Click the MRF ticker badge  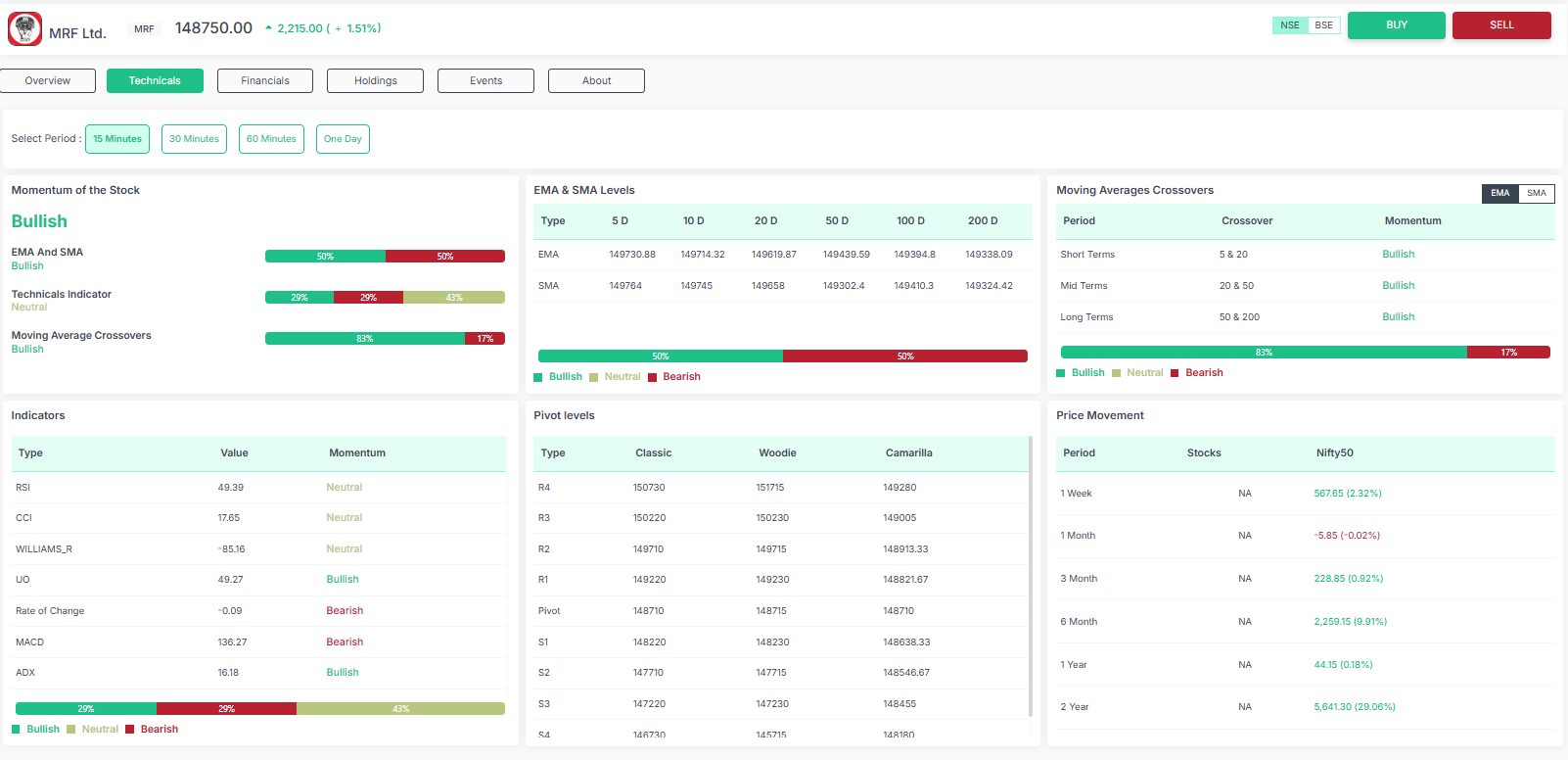pyautogui.click(x=144, y=29)
